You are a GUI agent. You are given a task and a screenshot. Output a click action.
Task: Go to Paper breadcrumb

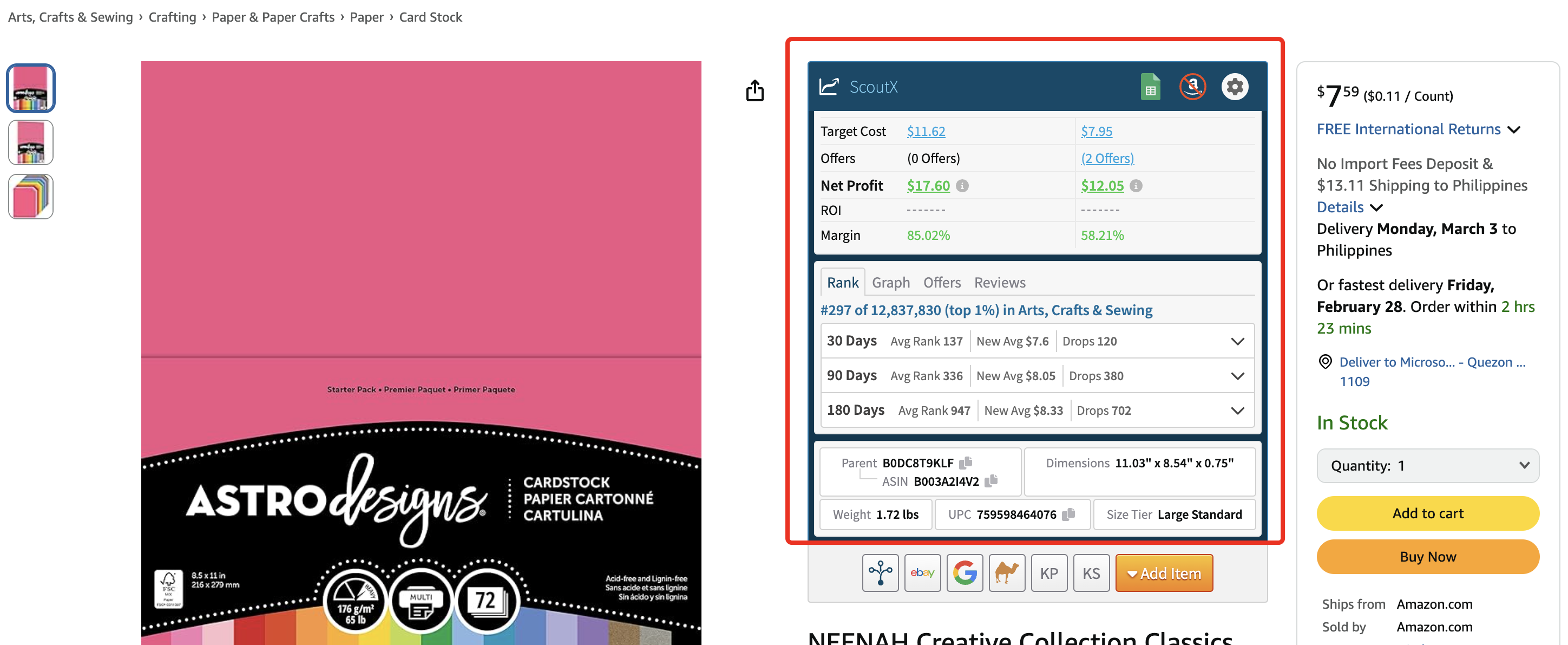pos(366,17)
